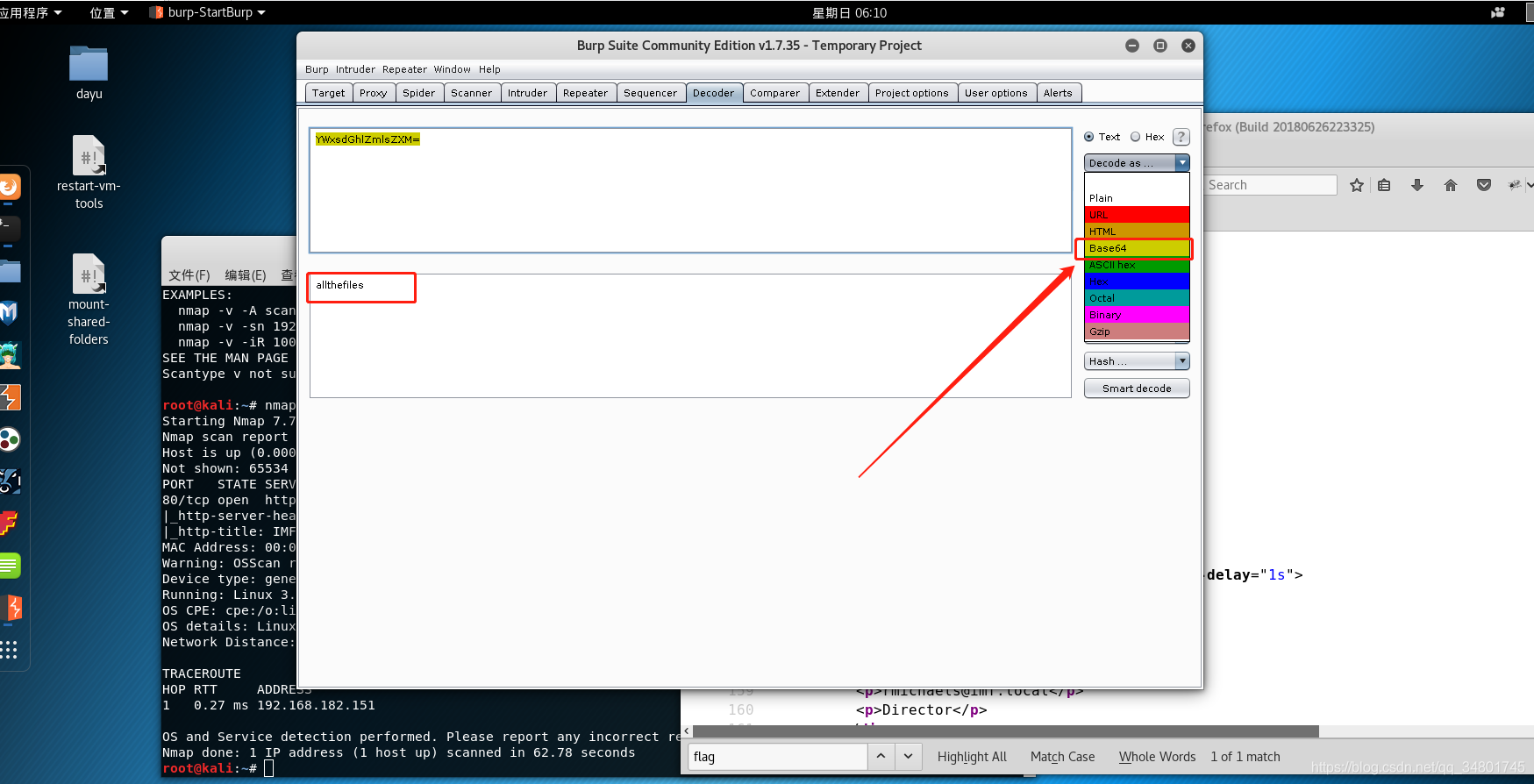1534x784 pixels.
Task: Choose URL in decode list
Action: coord(1137,215)
